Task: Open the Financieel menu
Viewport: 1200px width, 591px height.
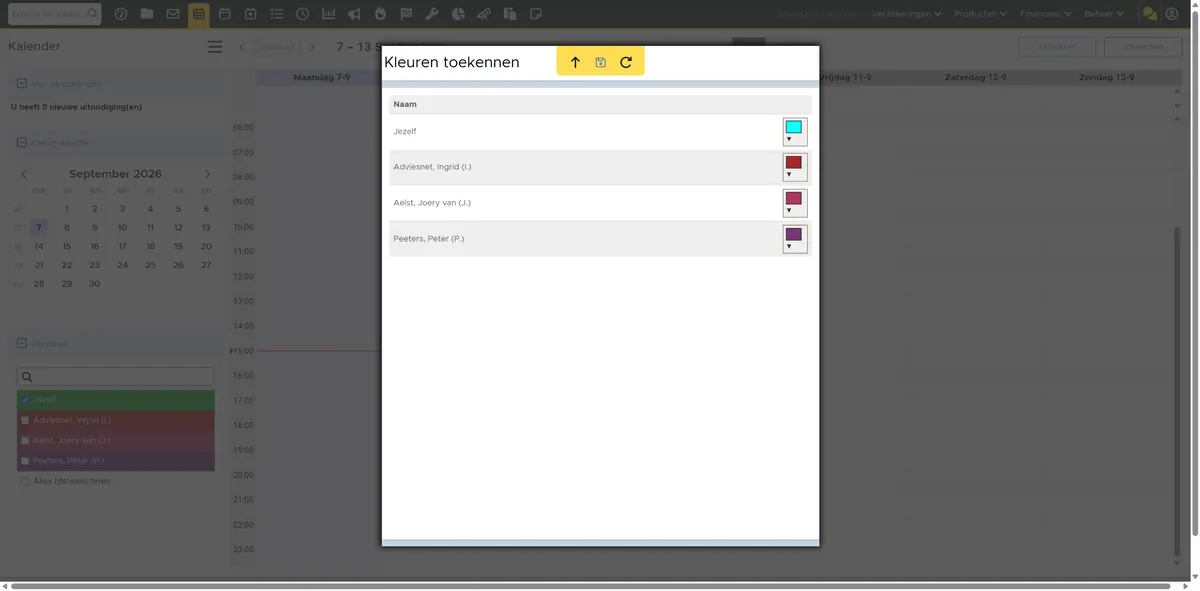Action: pyautogui.click(x=1046, y=14)
